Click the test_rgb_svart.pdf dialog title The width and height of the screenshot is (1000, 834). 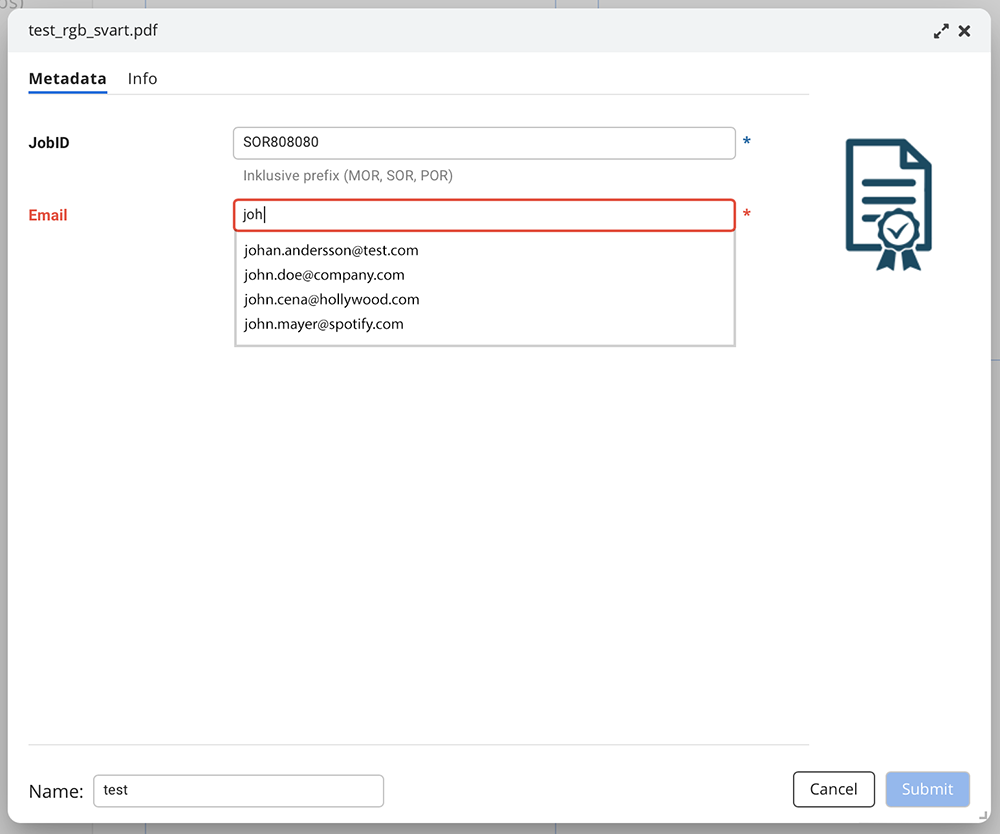[x=93, y=31]
